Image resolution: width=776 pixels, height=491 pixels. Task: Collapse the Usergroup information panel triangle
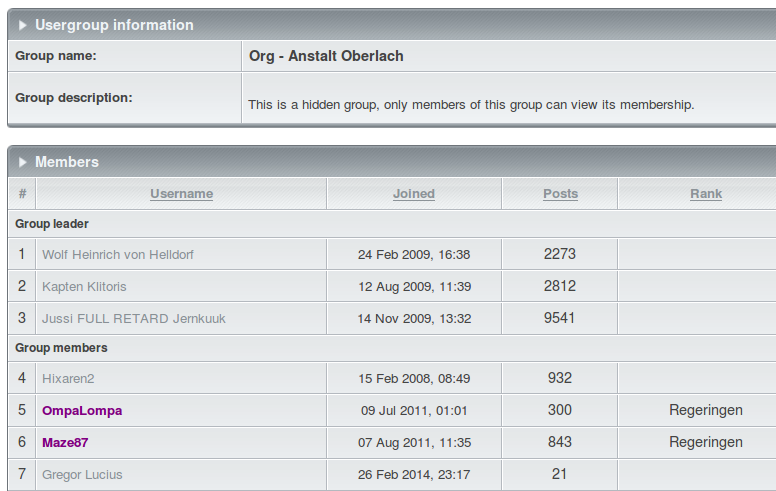22,25
